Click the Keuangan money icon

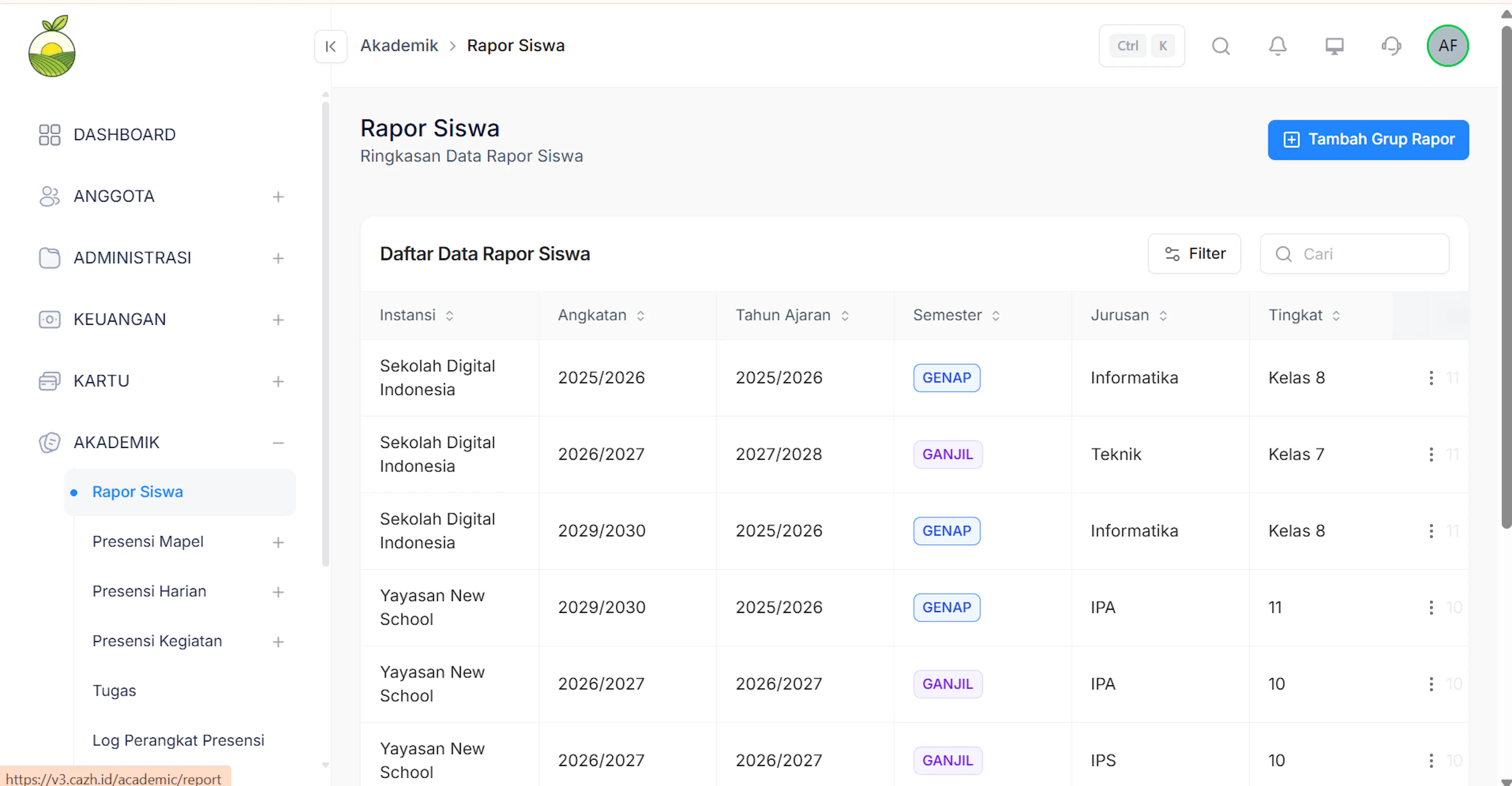(50, 319)
